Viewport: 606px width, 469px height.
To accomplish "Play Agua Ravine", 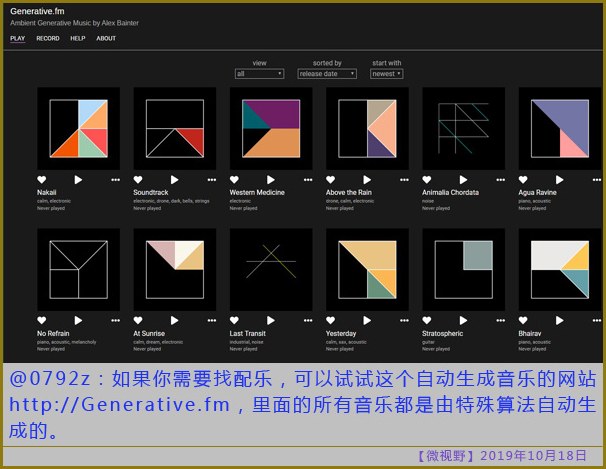I will 560,180.
